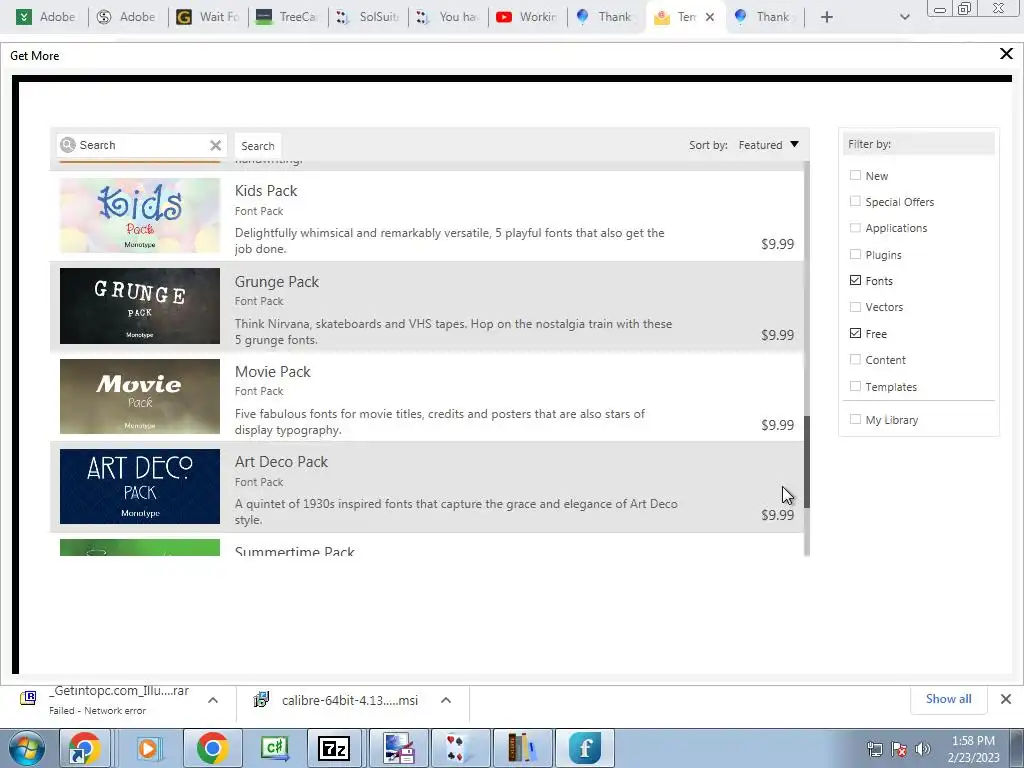Click the Search button

(x=258, y=146)
